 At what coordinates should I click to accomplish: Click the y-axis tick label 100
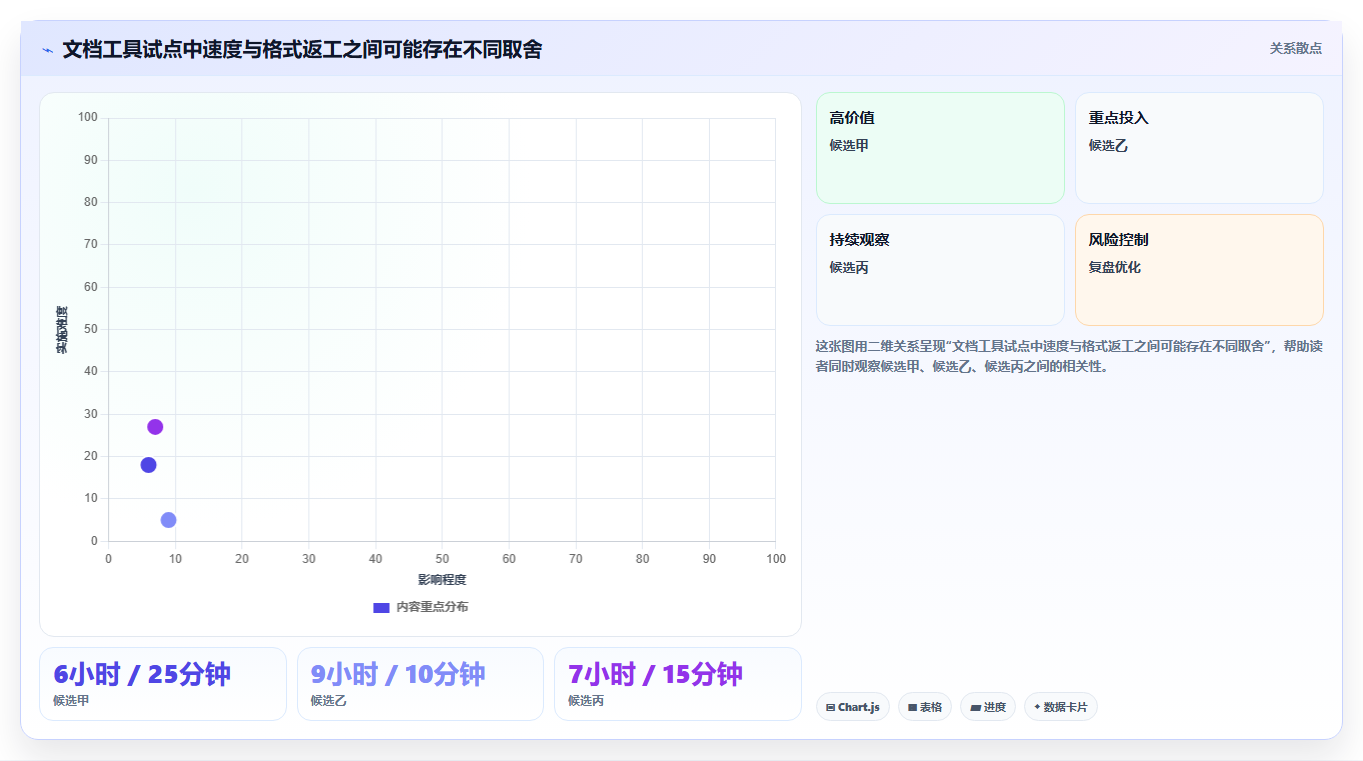coord(88,118)
